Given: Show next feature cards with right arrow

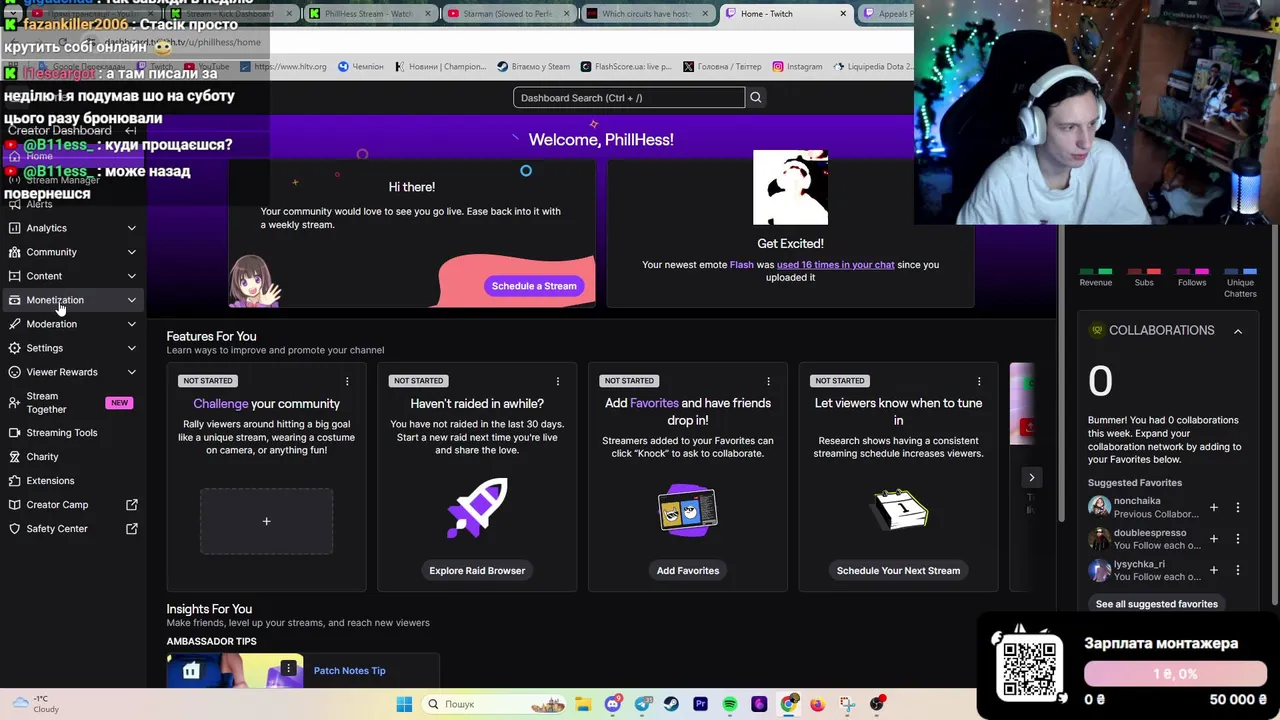Looking at the screenshot, I should point(1031,477).
